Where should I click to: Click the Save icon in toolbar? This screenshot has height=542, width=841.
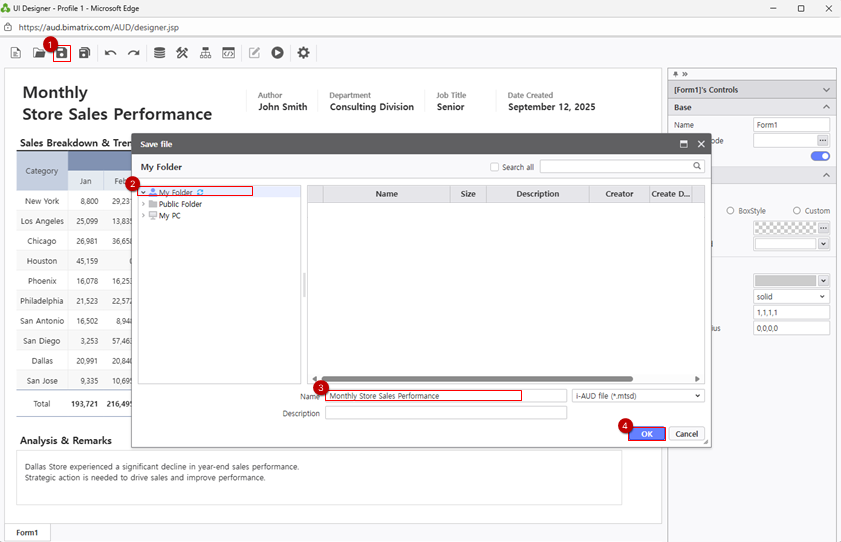coord(62,53)
